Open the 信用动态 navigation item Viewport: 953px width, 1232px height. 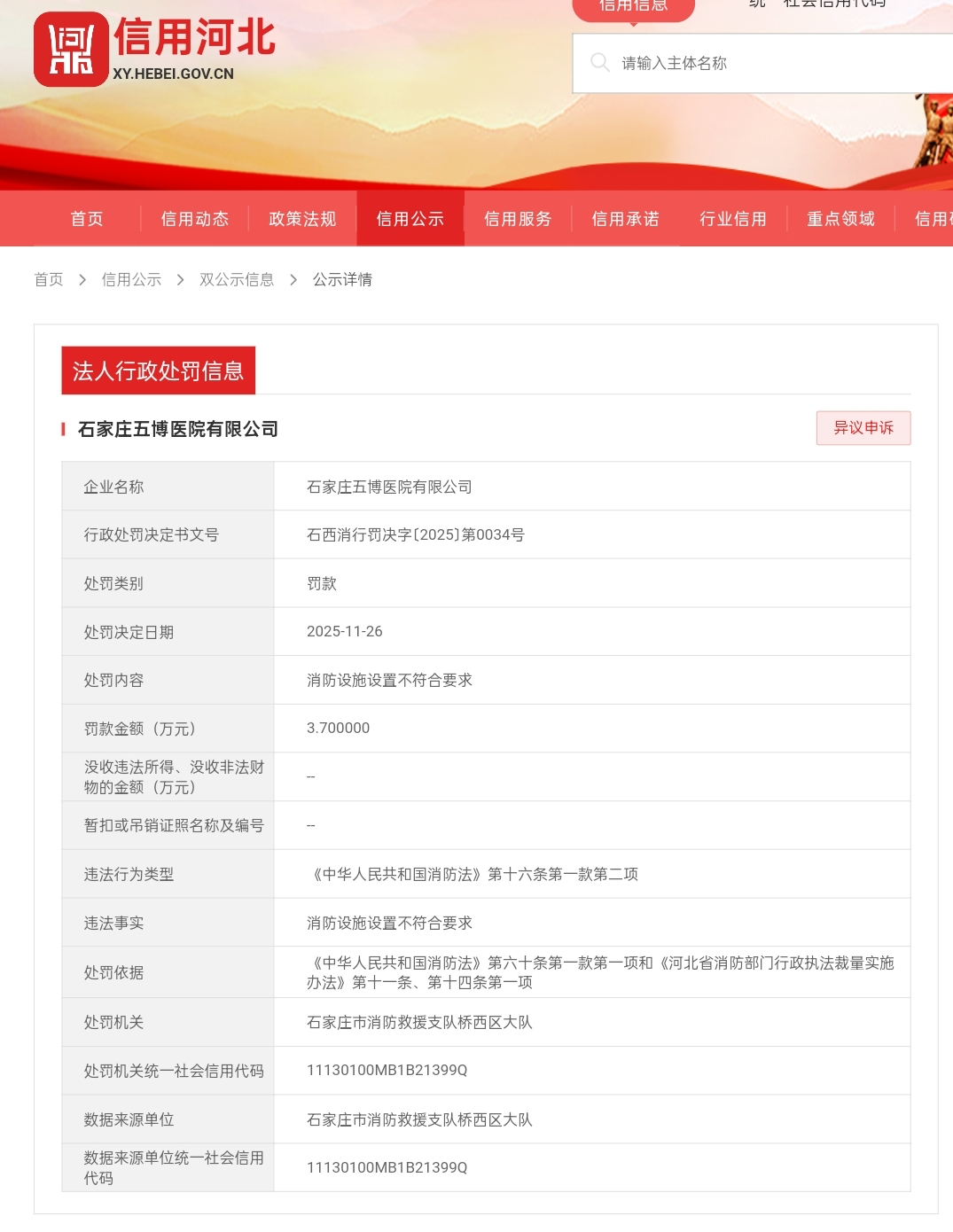click(x=195, y=219)
